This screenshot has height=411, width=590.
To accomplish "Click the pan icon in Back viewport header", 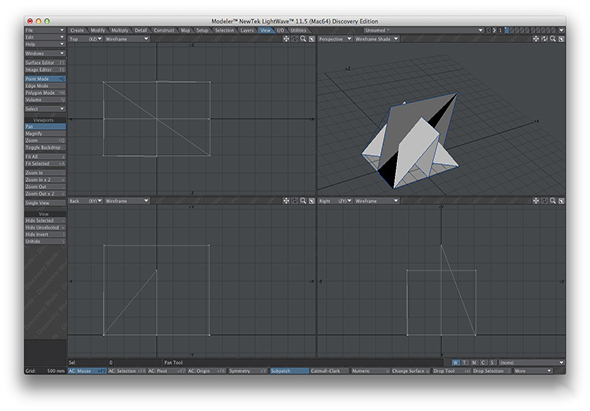I will tap(286, 201).
